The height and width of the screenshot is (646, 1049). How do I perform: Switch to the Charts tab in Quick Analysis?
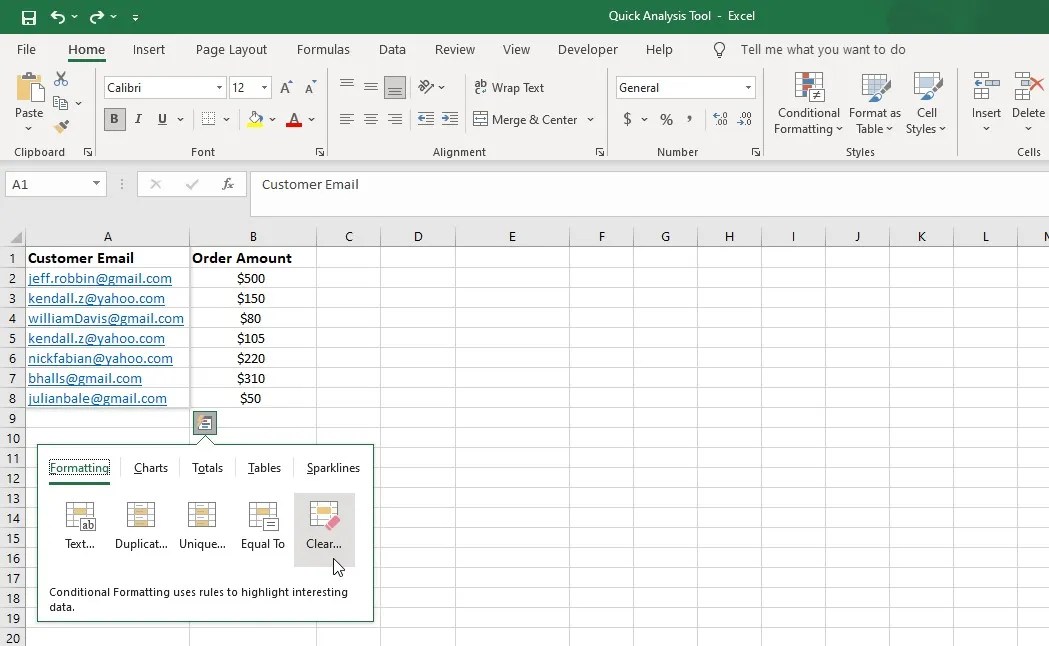150,467
